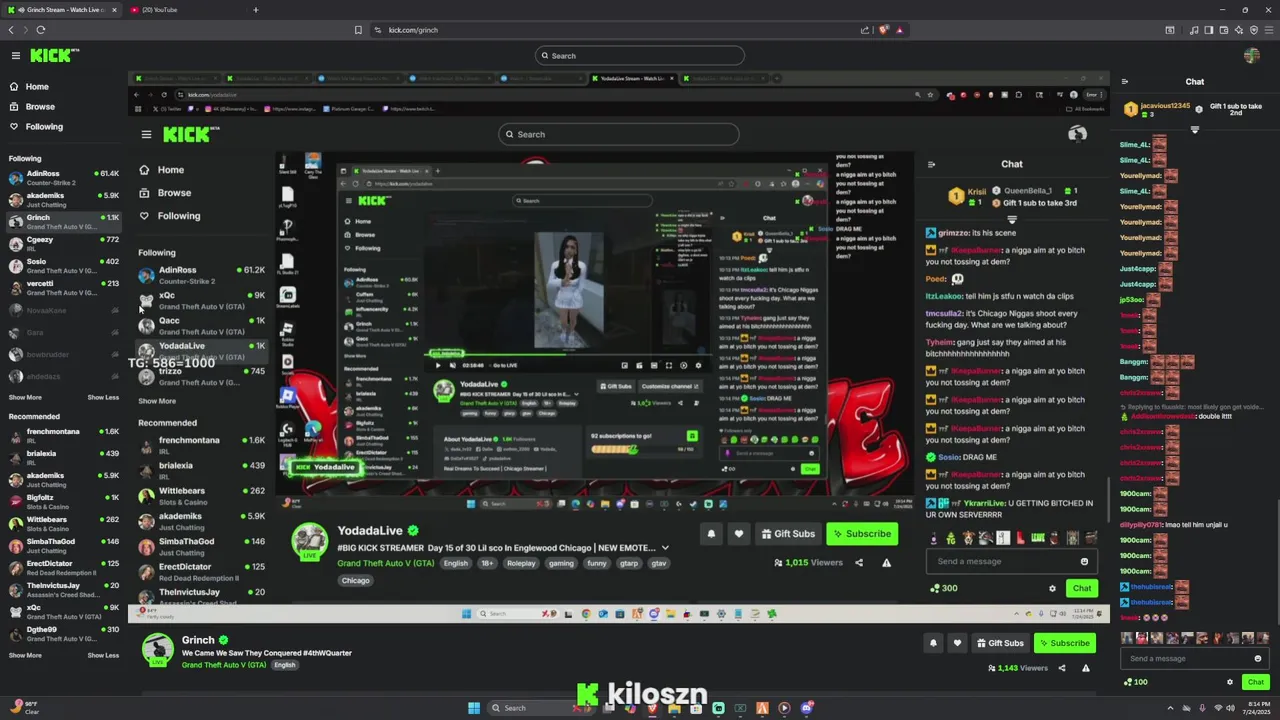1280x720 pixels.
Task: Open the 100 channel points icon
Action: tap(1136, 682)
